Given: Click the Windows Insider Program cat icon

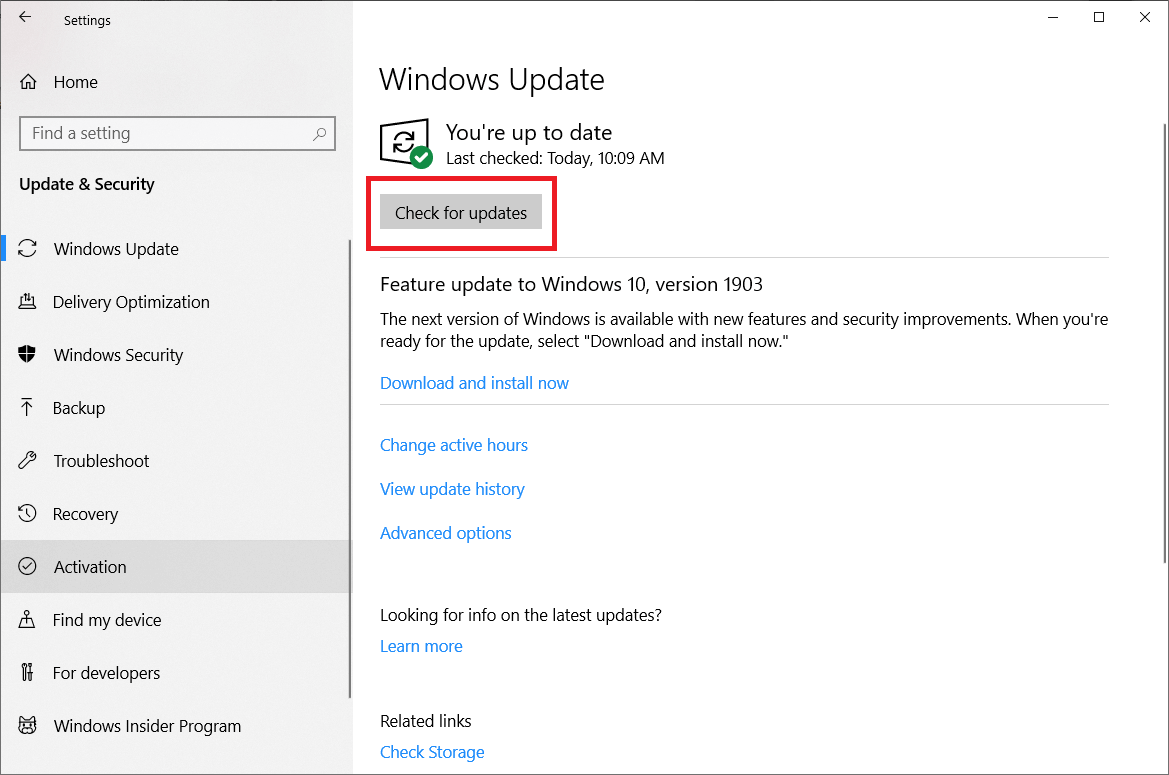Looking at the screenshot, I should pos(28,725).
